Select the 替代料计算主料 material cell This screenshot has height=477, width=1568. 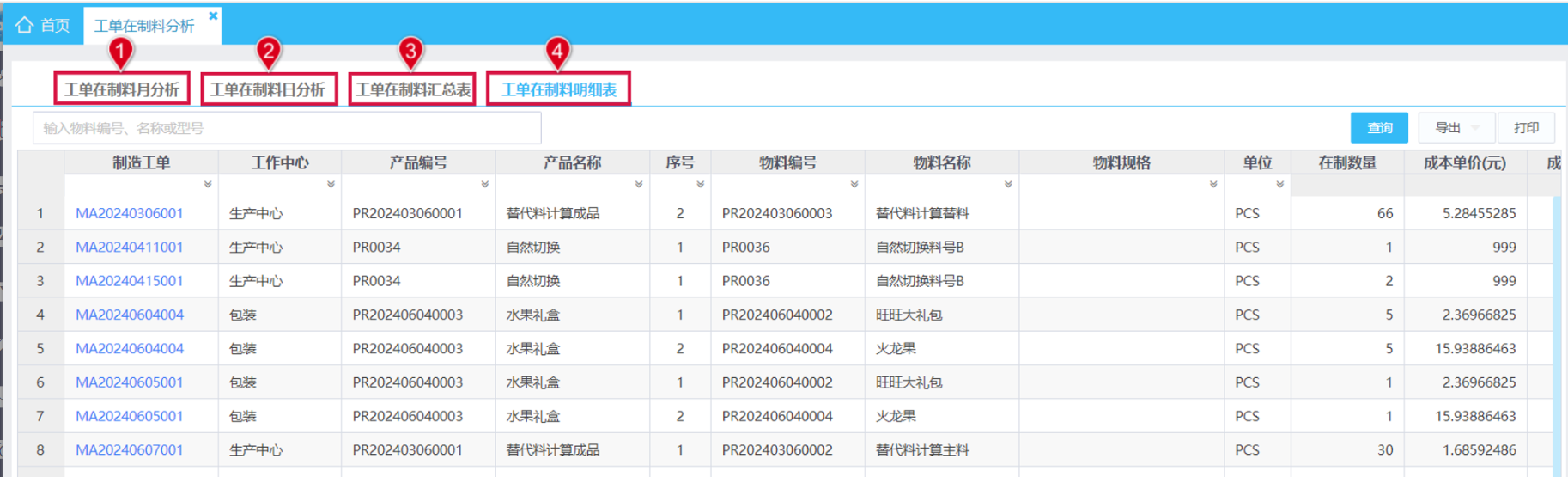tap(942, 449)
